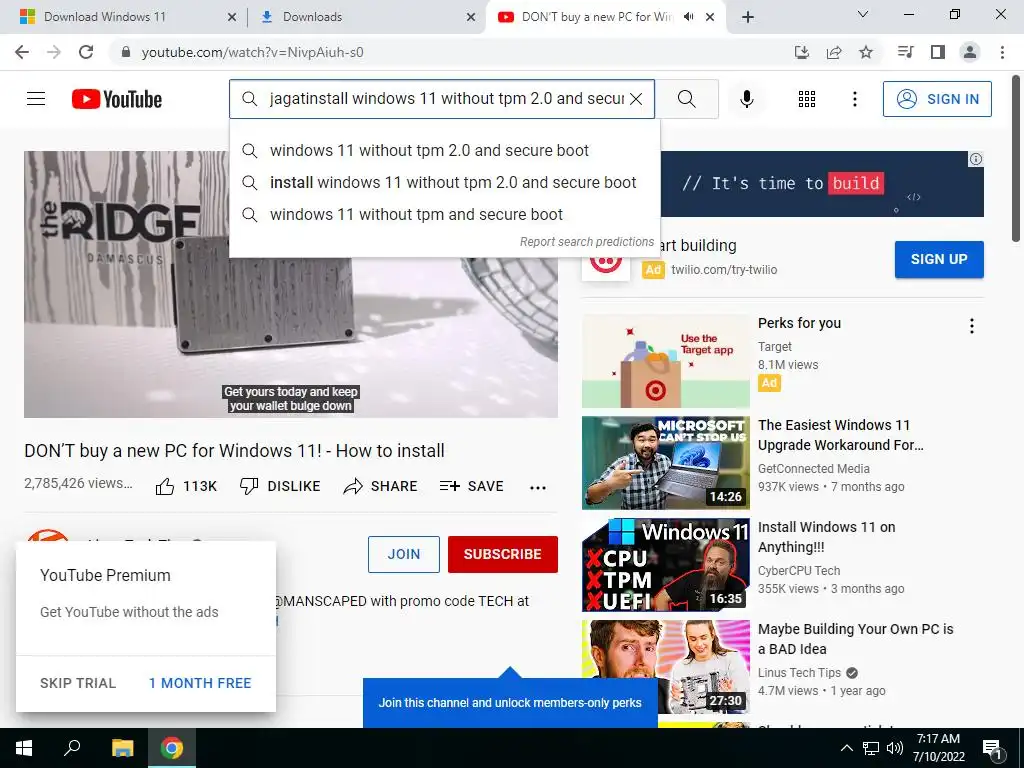Open Chrome profile avatar
This screenshot has width=1024, height=768.
click(970, 52)
